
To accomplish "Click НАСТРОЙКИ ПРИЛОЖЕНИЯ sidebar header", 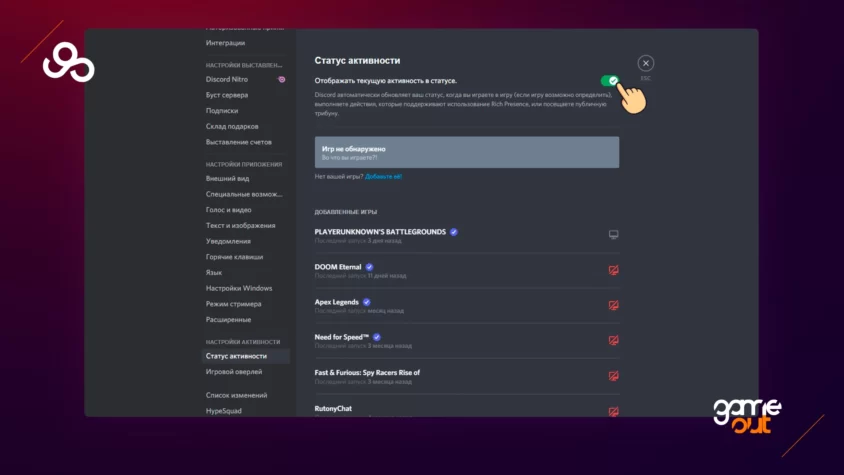I will click(x=244, y=164).
